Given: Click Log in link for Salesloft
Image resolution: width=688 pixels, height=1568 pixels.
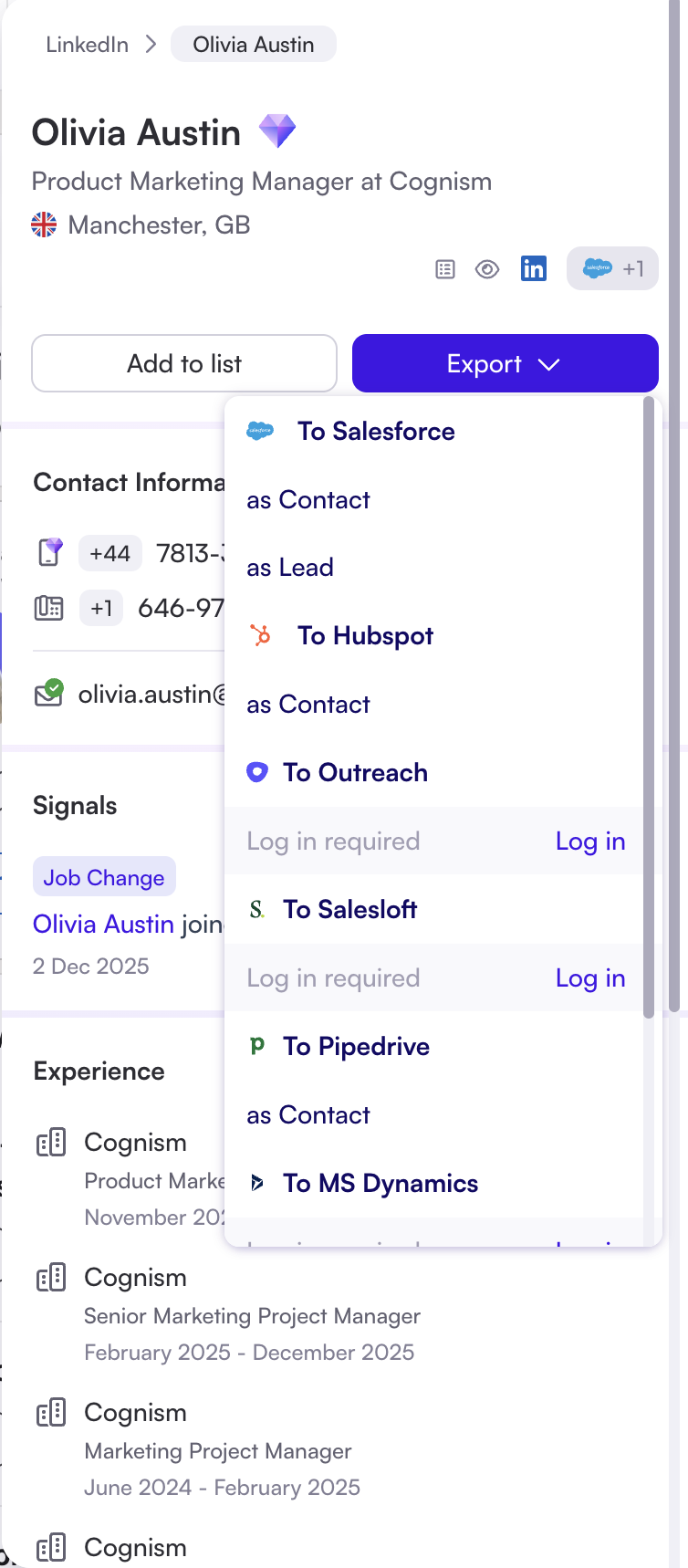Looking at the screenshot, I should [x=590, y=978].
